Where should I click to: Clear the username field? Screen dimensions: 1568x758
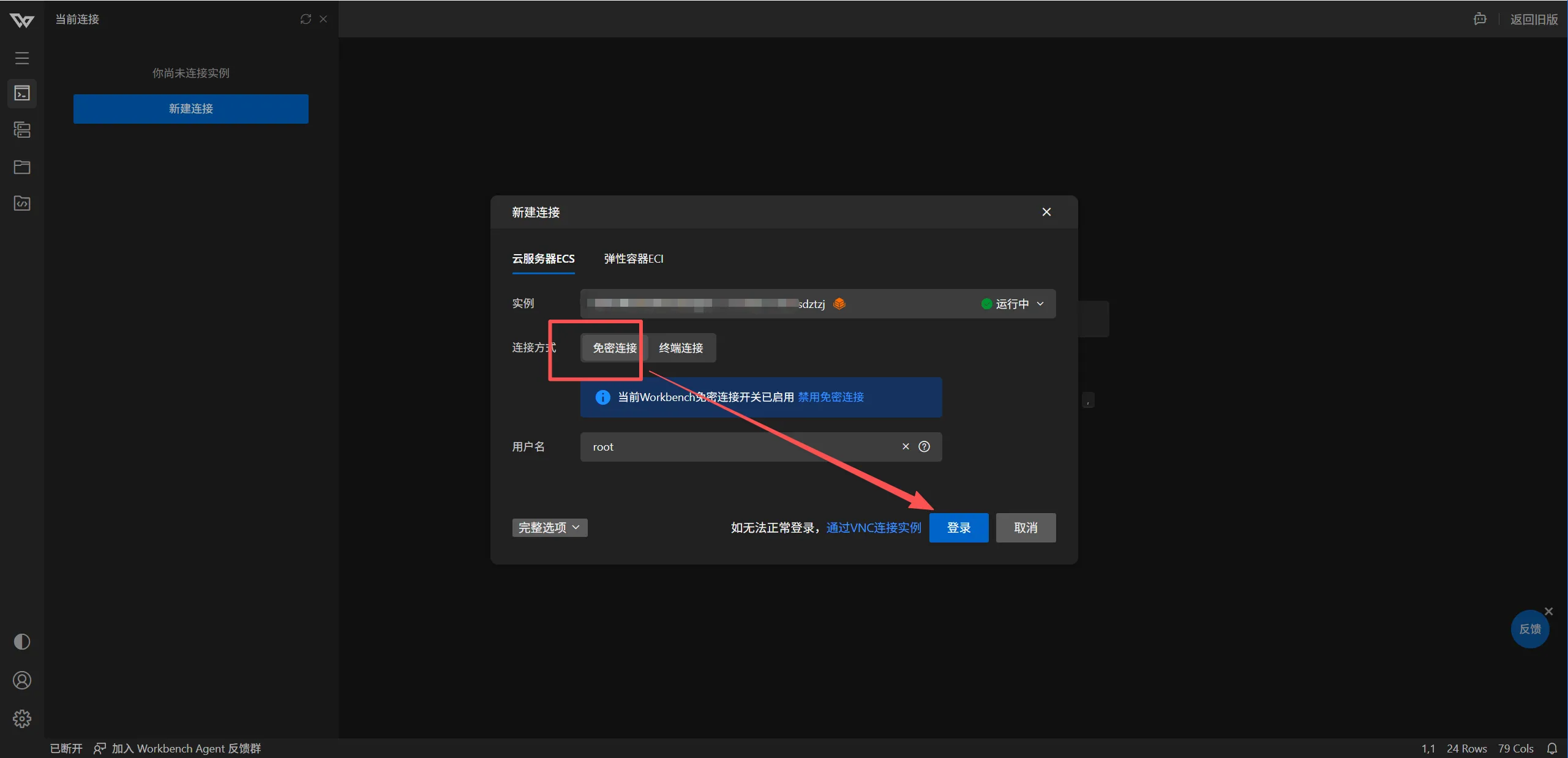[x=906, y=446]
